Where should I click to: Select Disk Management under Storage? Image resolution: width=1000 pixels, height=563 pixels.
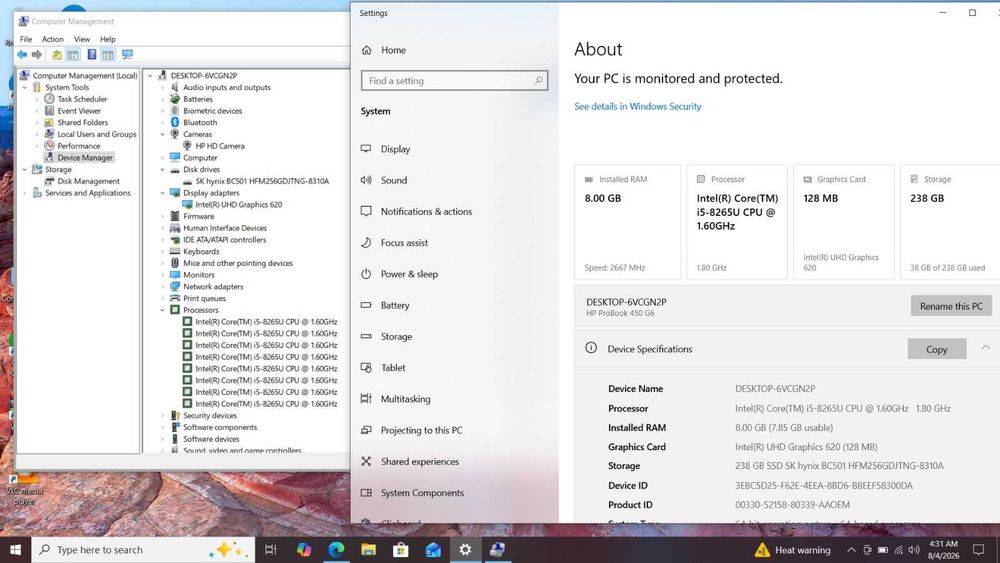click(88, 181)
